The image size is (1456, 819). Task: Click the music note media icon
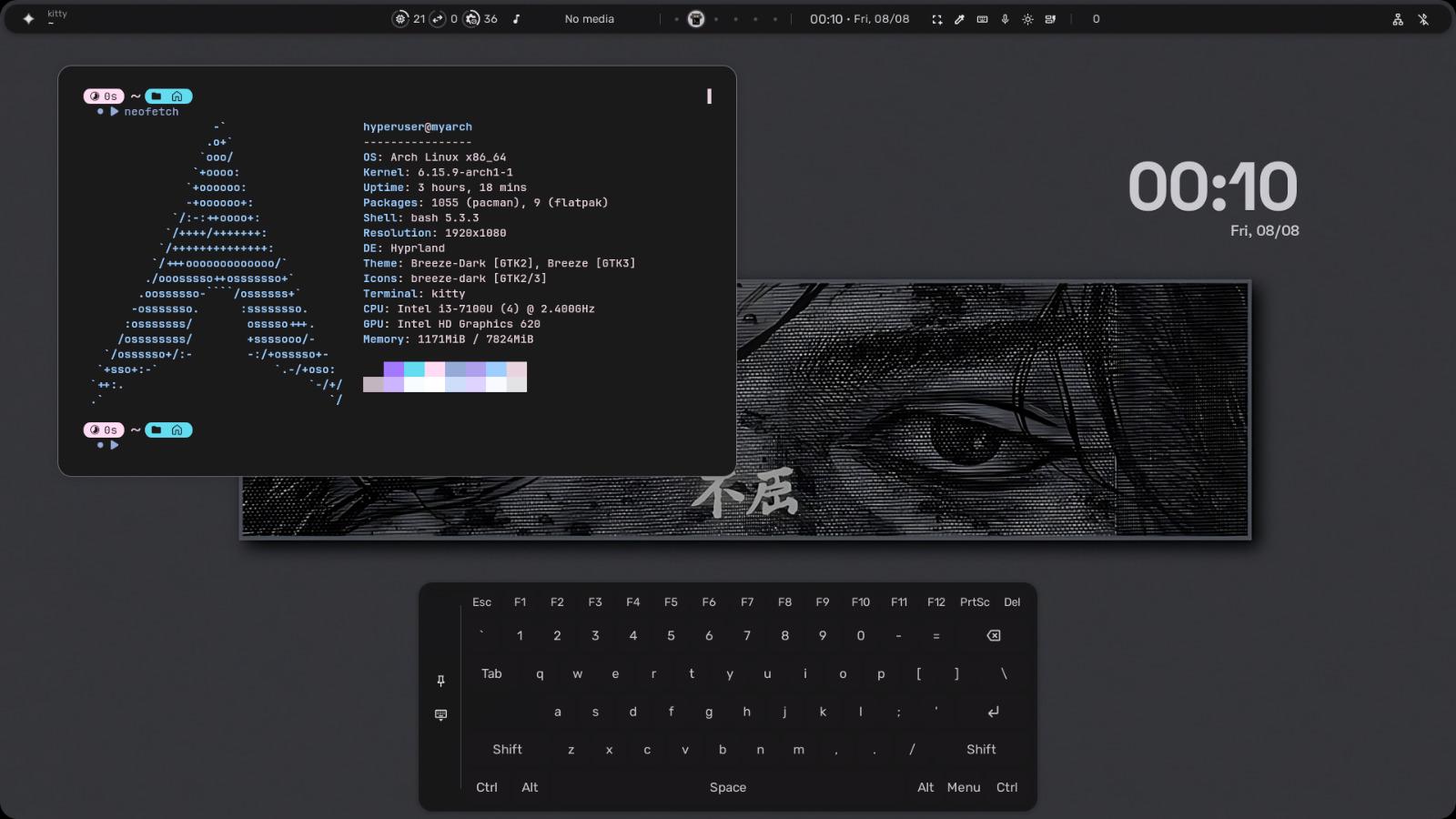516,18
